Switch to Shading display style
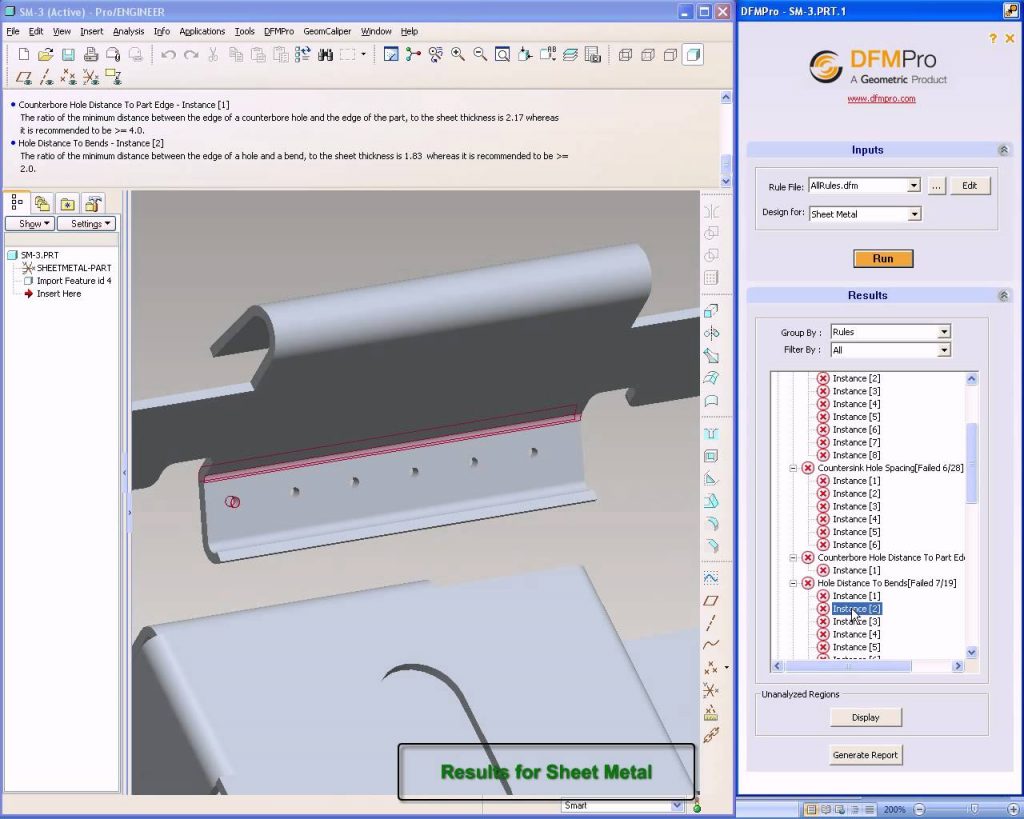The height and width of the screenshot is (819, 1024). pyautogui.click(x=693, y=55)
